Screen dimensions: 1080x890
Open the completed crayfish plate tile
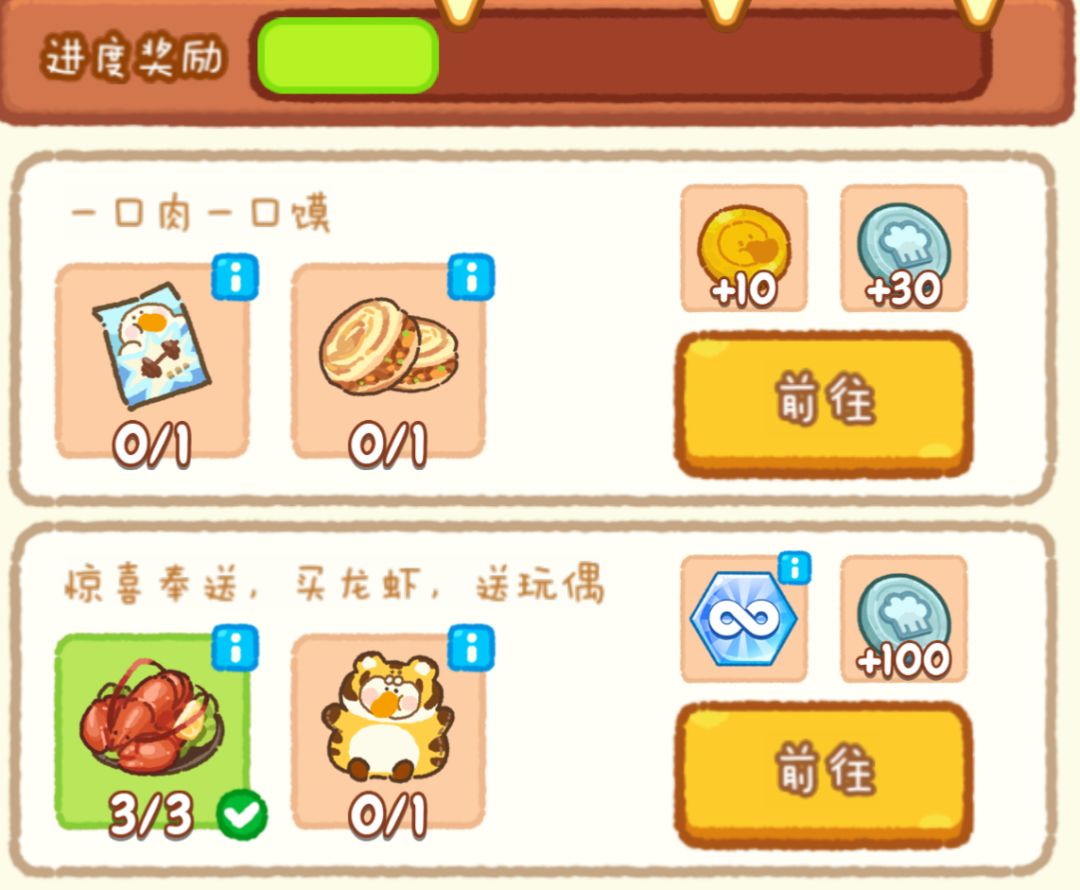tap(152, 732)
